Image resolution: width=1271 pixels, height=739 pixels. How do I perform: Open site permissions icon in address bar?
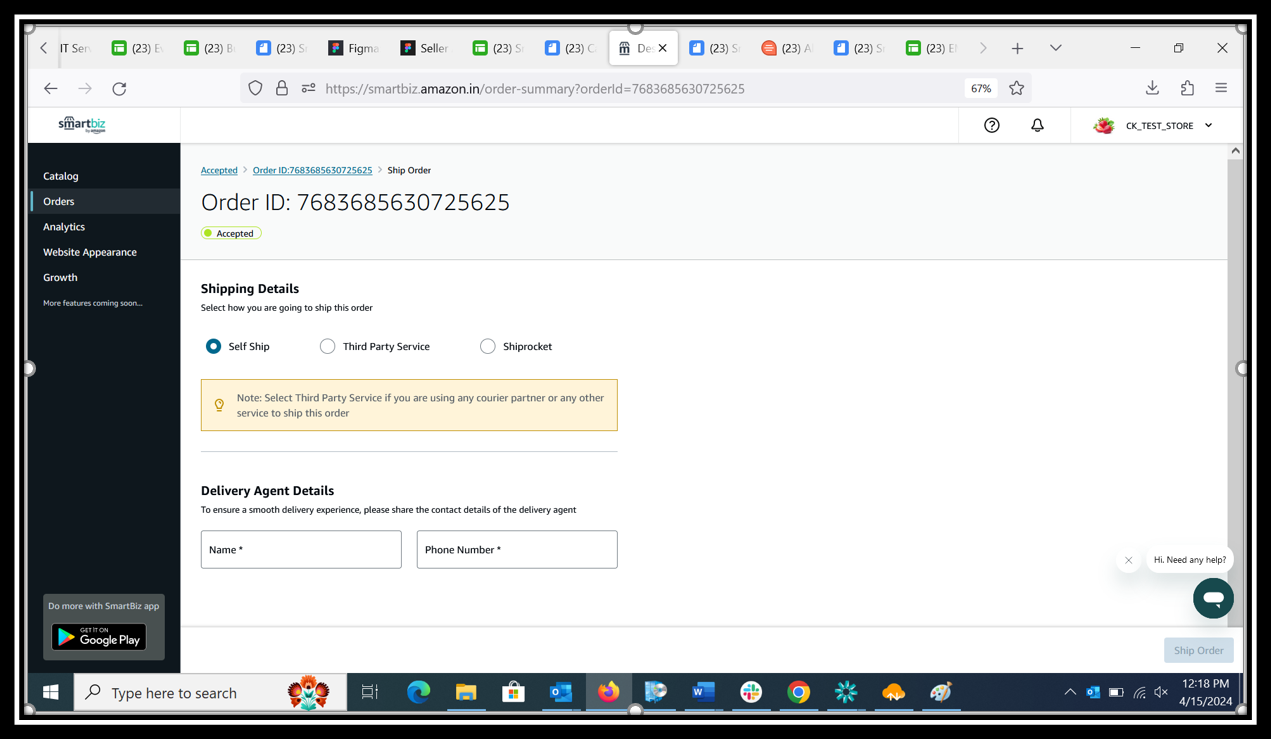(x=308, y=88)
